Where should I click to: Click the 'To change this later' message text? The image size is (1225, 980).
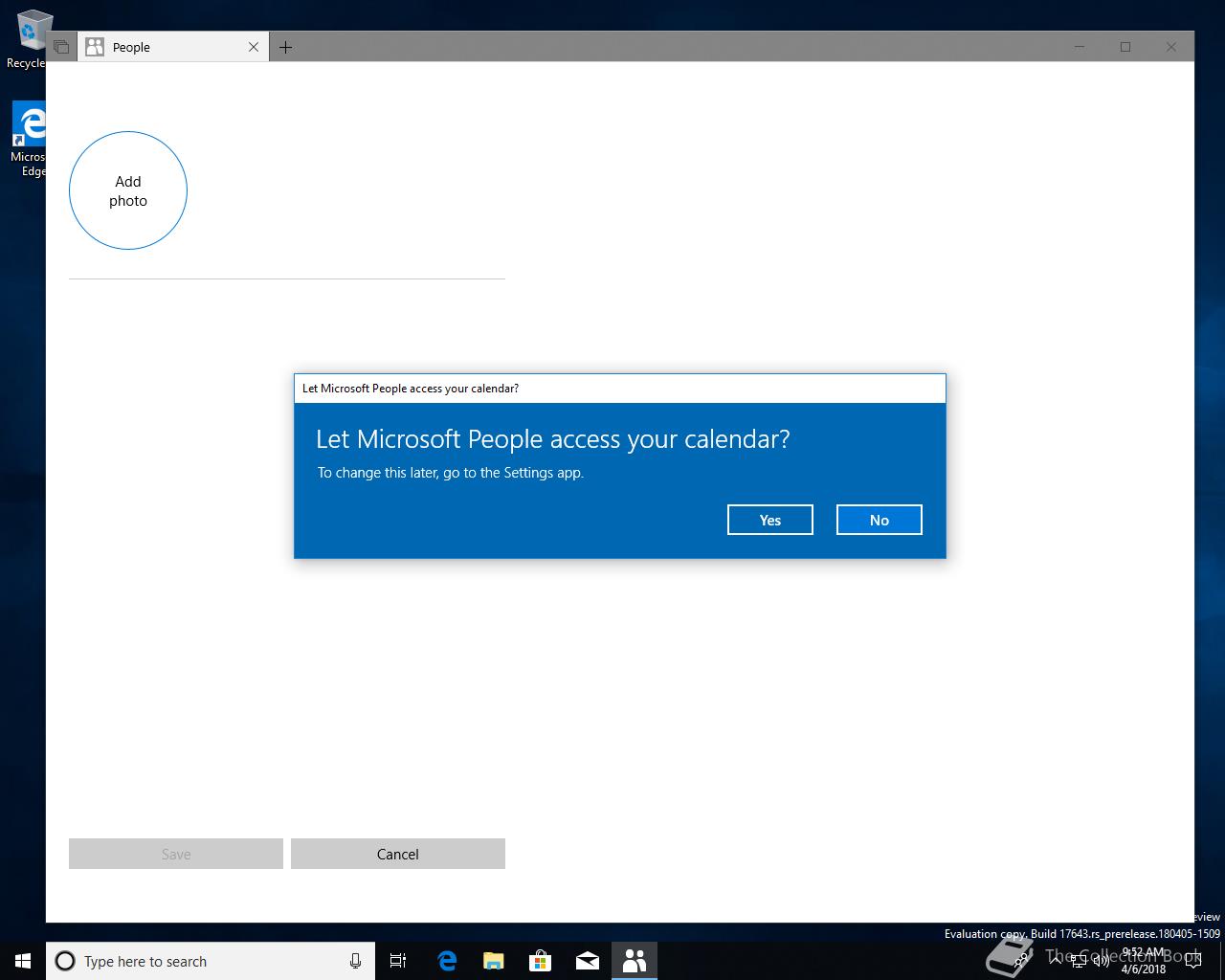click(x=450, y=473)
